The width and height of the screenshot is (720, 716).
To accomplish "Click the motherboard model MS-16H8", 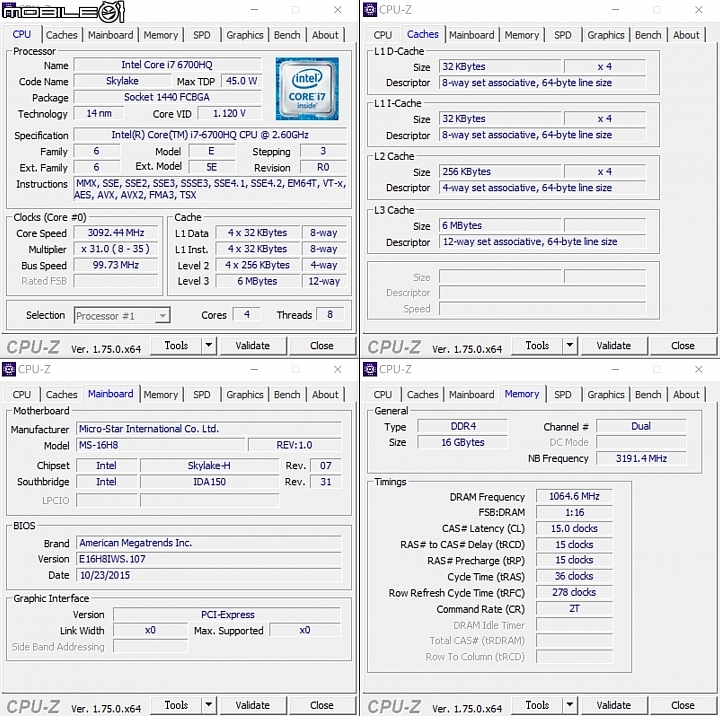I will coord(161,445).
